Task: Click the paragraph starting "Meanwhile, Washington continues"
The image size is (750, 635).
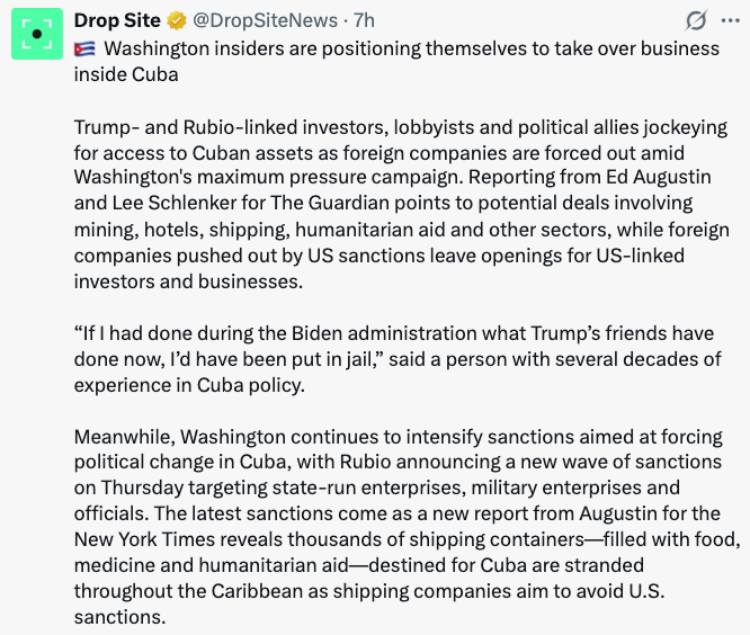Action: (x=407, y=527)
